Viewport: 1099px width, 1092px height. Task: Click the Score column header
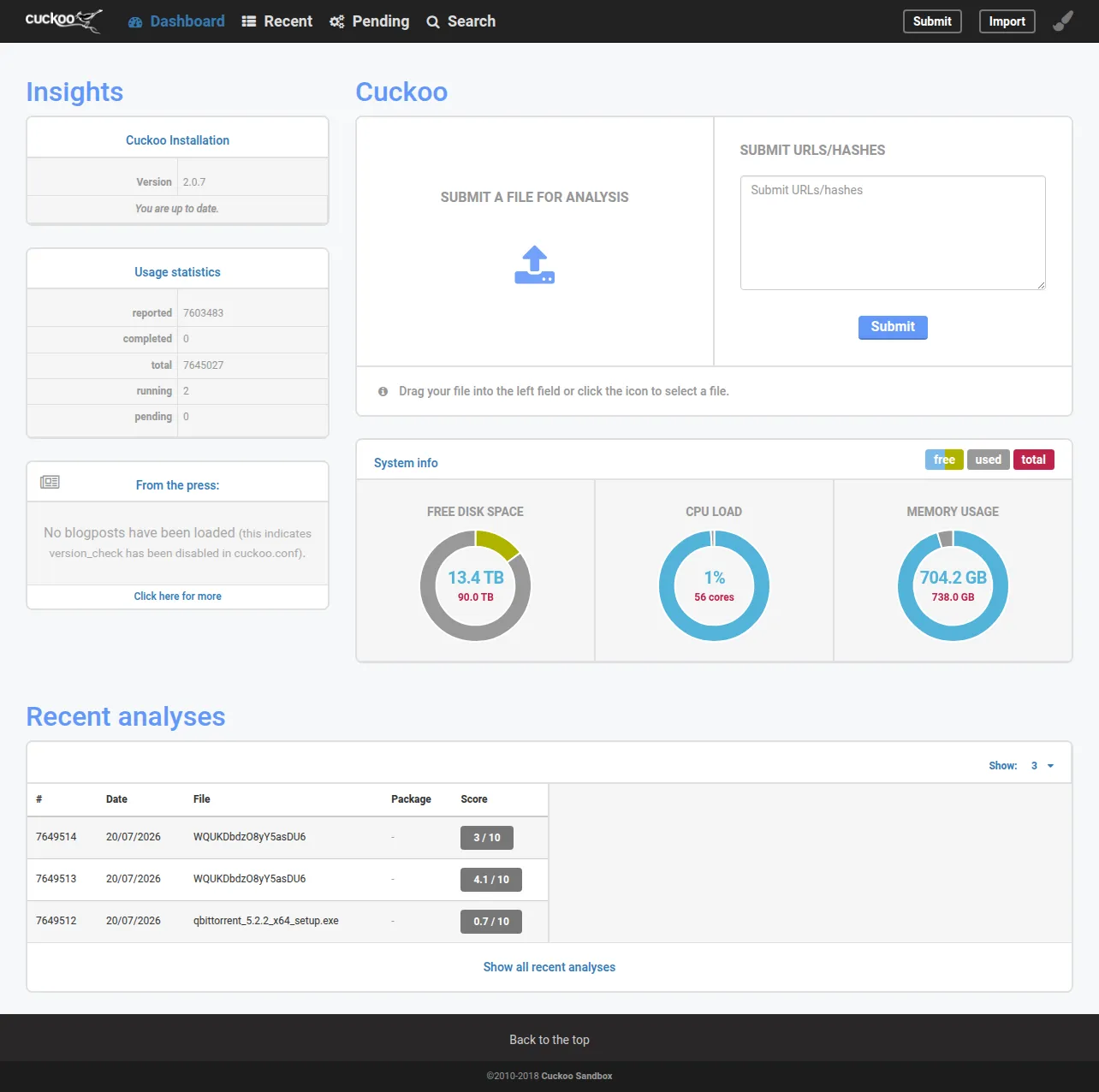pos(474,799)
